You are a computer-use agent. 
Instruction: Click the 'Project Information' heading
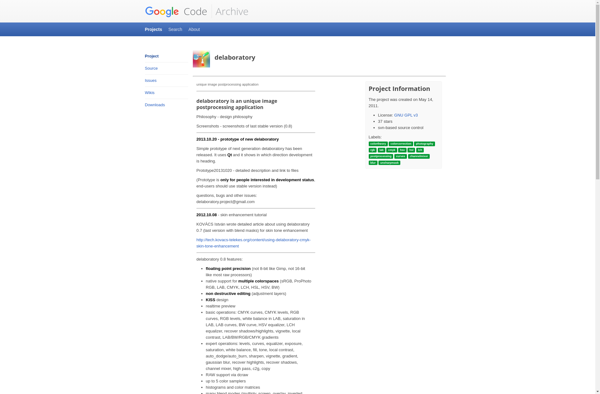(x=399, y=89)
